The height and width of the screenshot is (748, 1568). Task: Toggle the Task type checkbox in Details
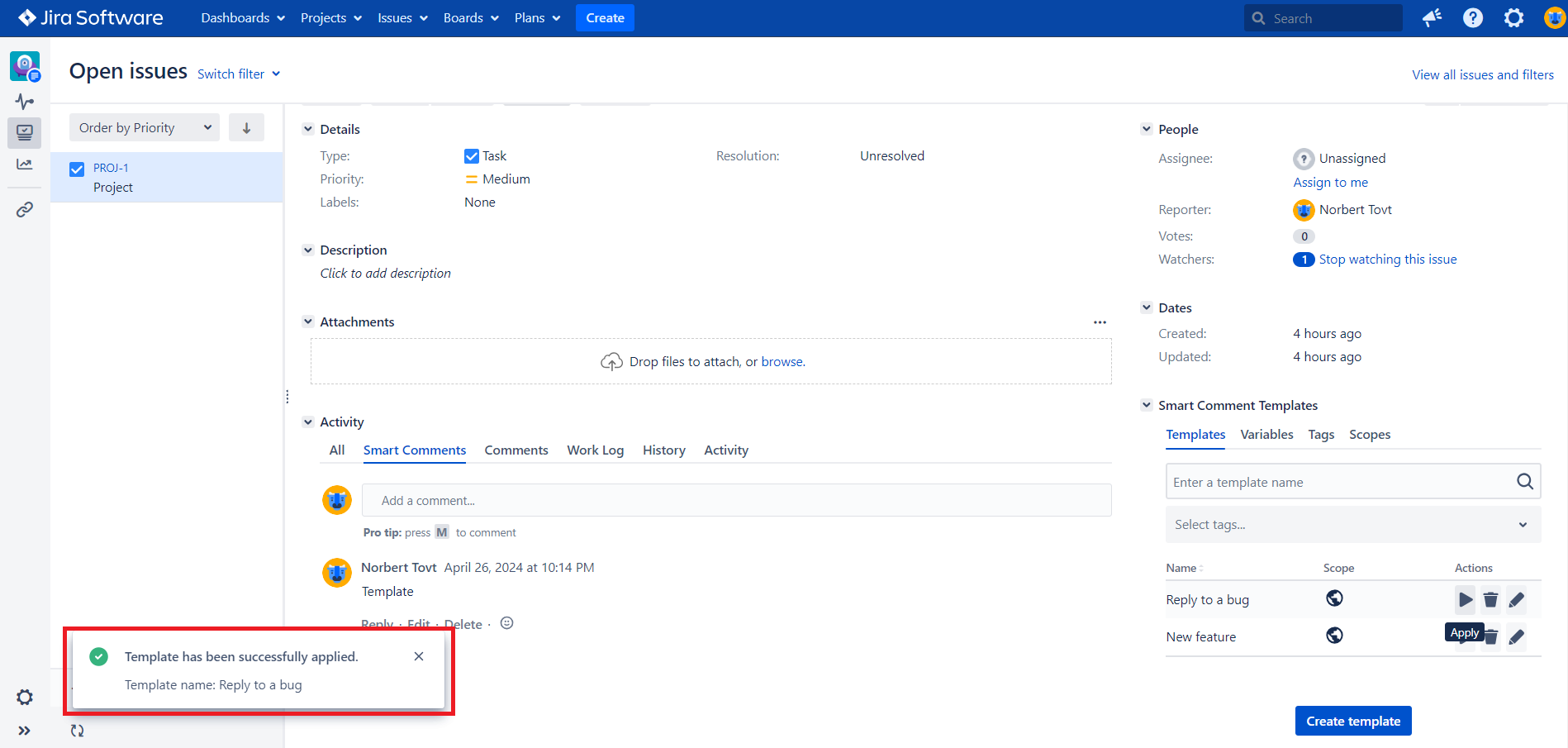click(471, 155)
